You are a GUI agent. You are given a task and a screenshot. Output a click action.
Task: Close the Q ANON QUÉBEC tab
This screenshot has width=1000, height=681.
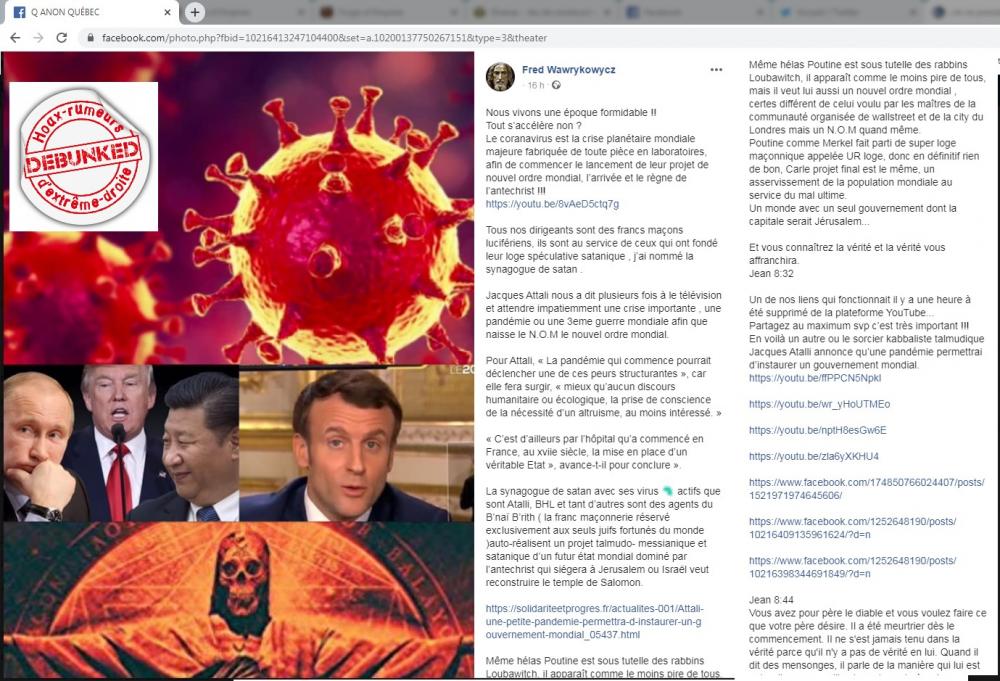(168, 12)
